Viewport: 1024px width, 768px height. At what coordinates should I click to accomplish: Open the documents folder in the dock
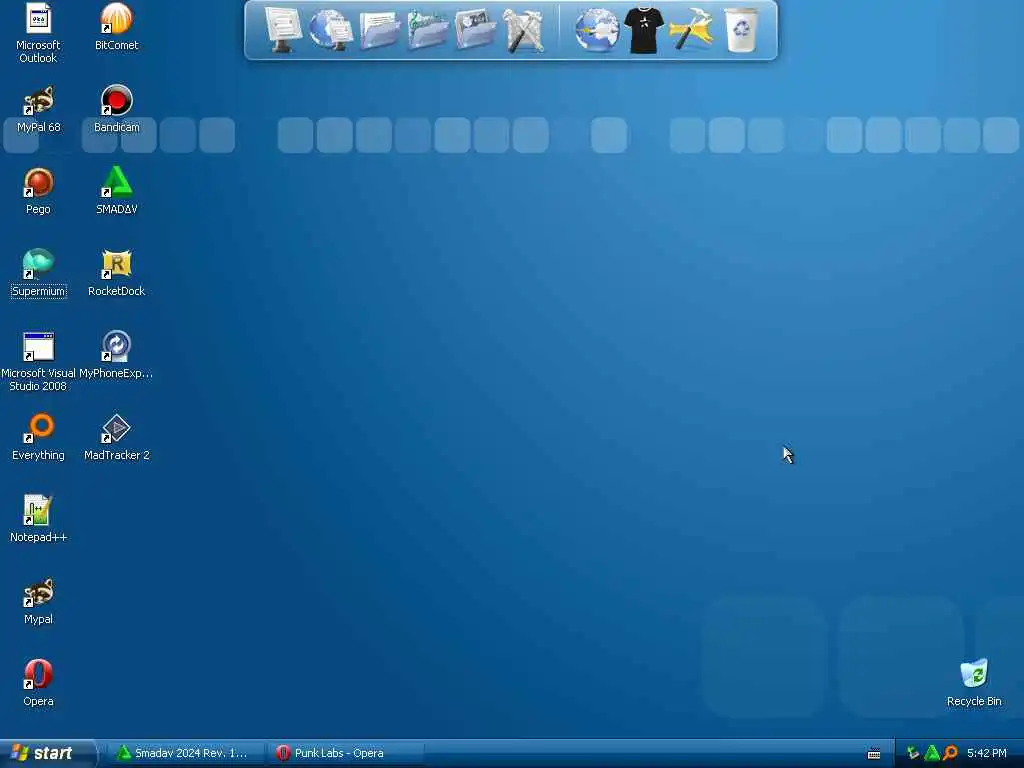(x=379, y=30)
